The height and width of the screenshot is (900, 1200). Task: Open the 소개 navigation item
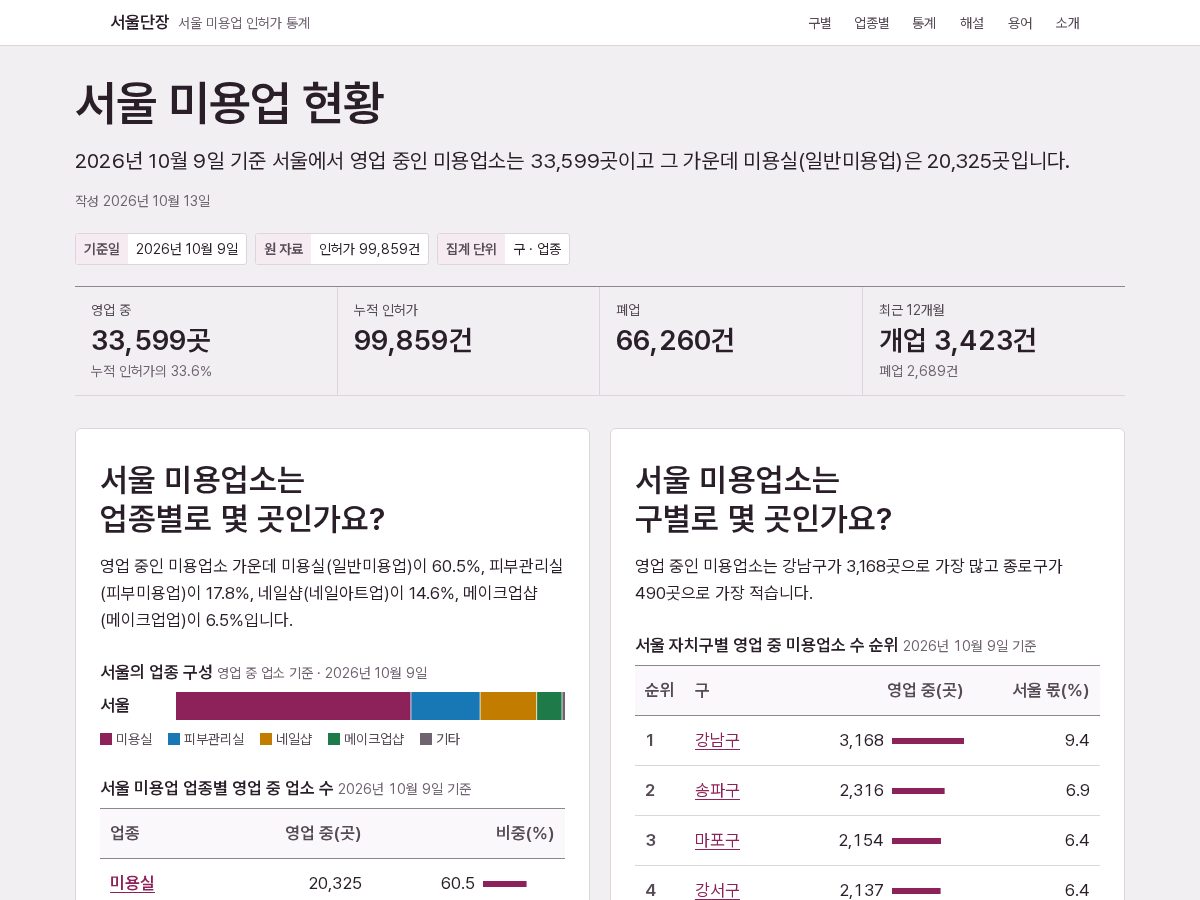click(x=1068, y=23)
